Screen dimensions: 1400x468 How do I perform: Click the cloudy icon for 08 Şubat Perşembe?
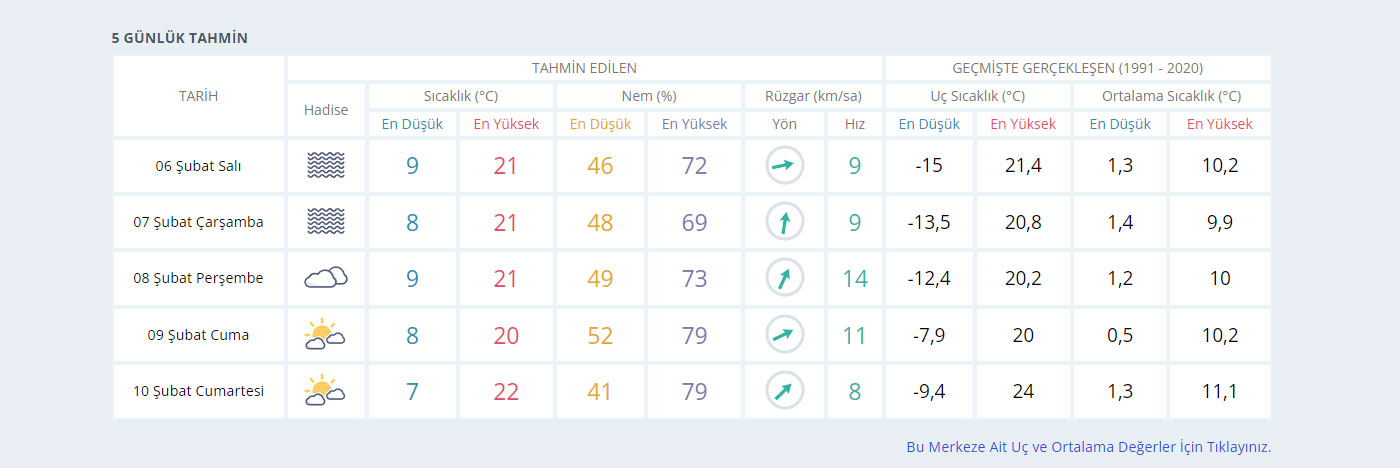click(326, 278)
